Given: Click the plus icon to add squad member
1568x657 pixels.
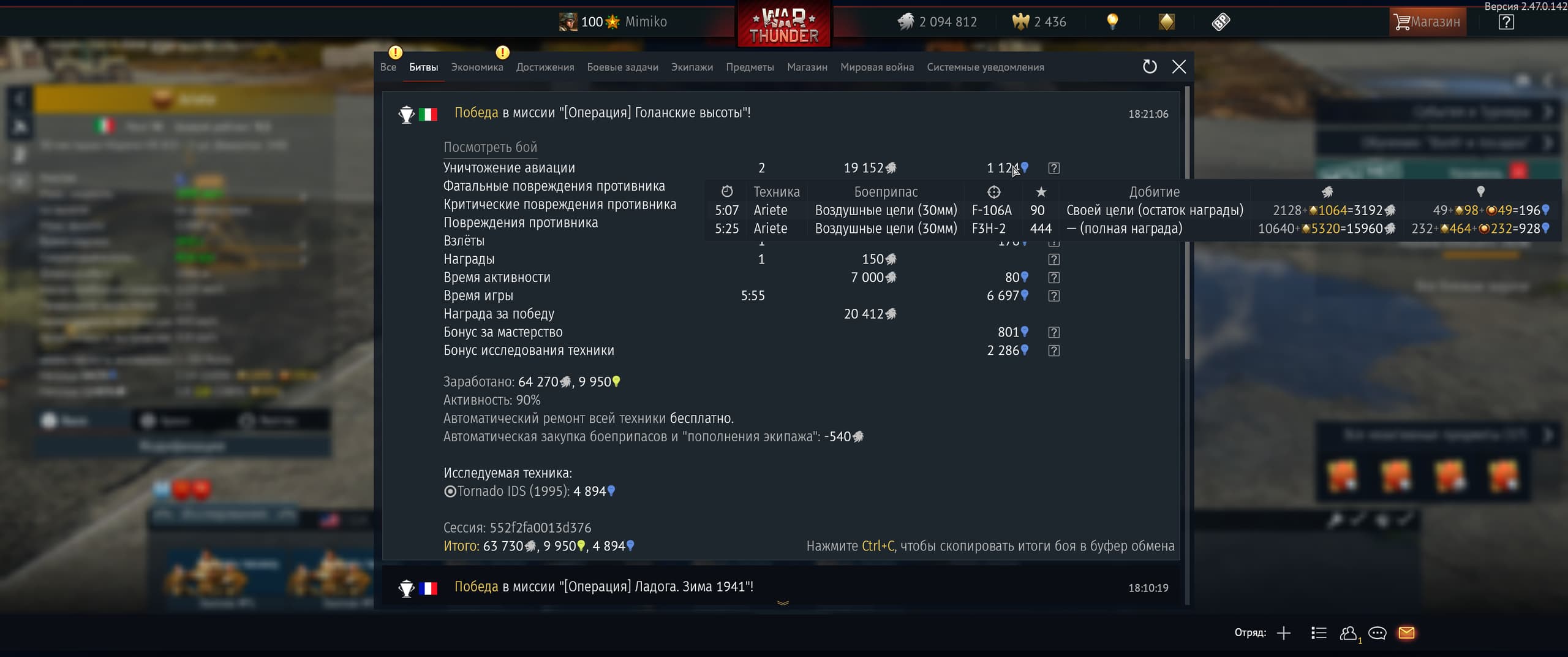Looking at the screenshot, I should (x=1284, y=633).
